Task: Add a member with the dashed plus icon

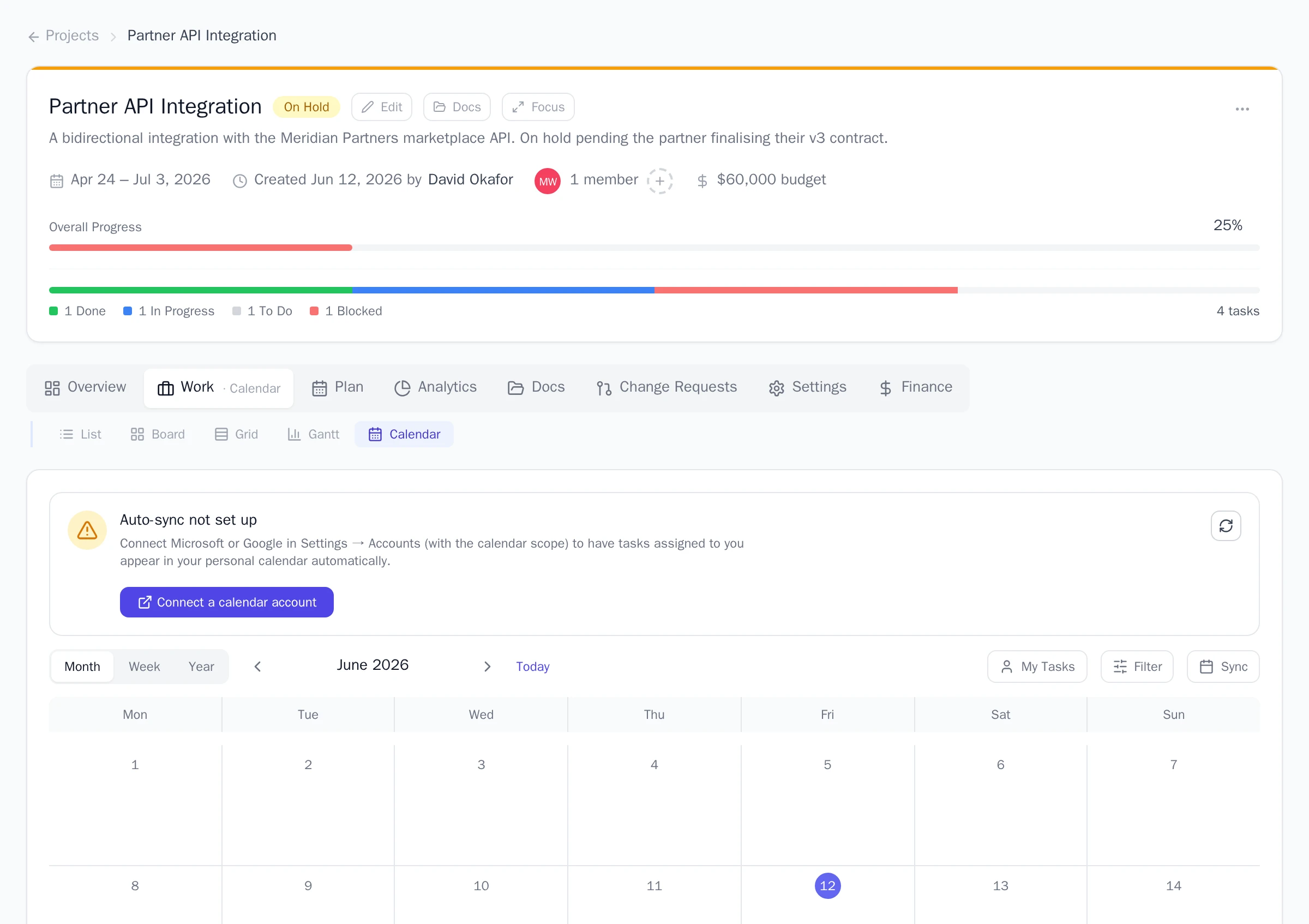Action: click(659, 181)
